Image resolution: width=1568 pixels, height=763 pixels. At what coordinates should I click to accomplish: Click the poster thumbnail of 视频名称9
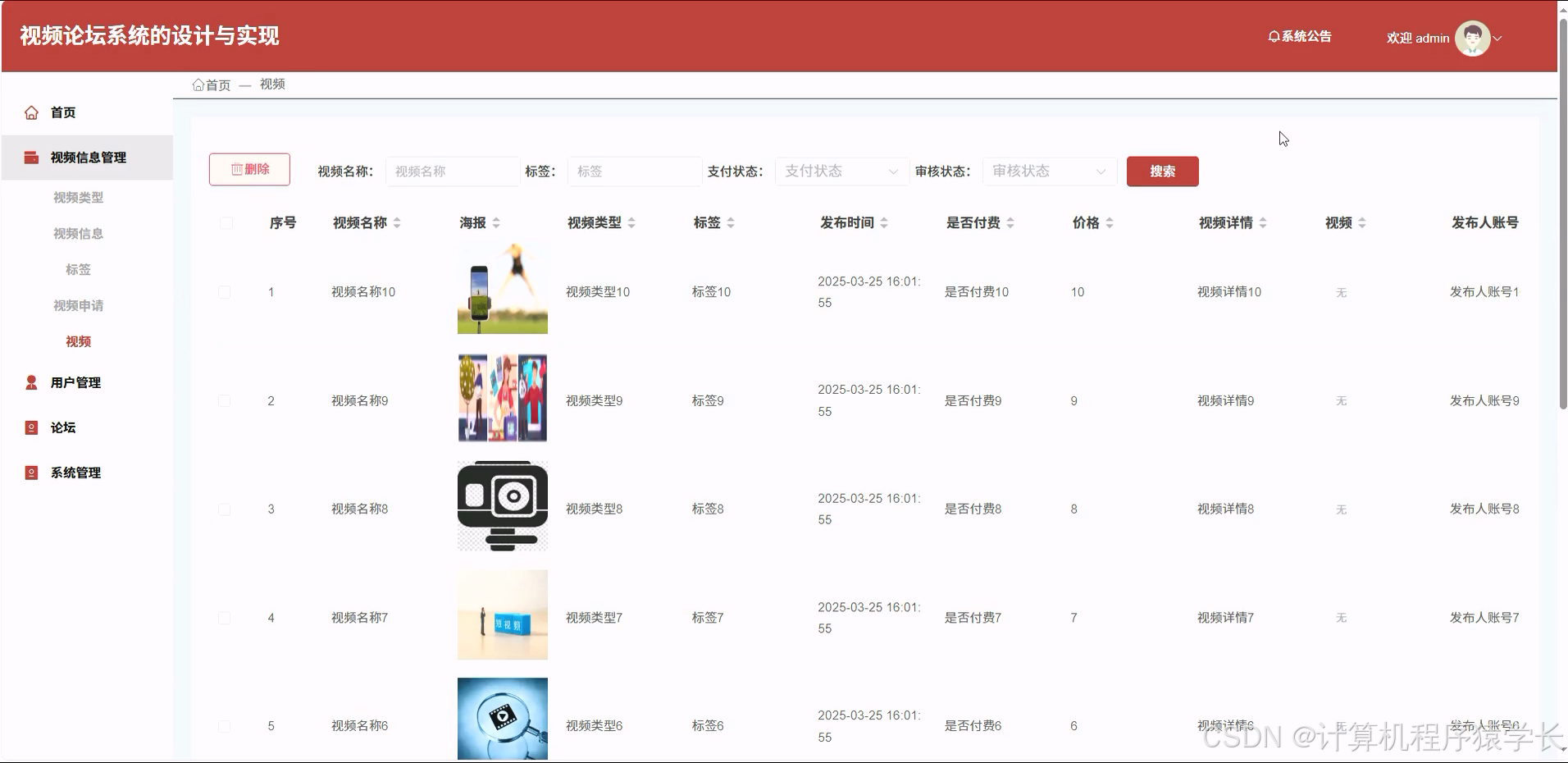[x=501, y=398]
